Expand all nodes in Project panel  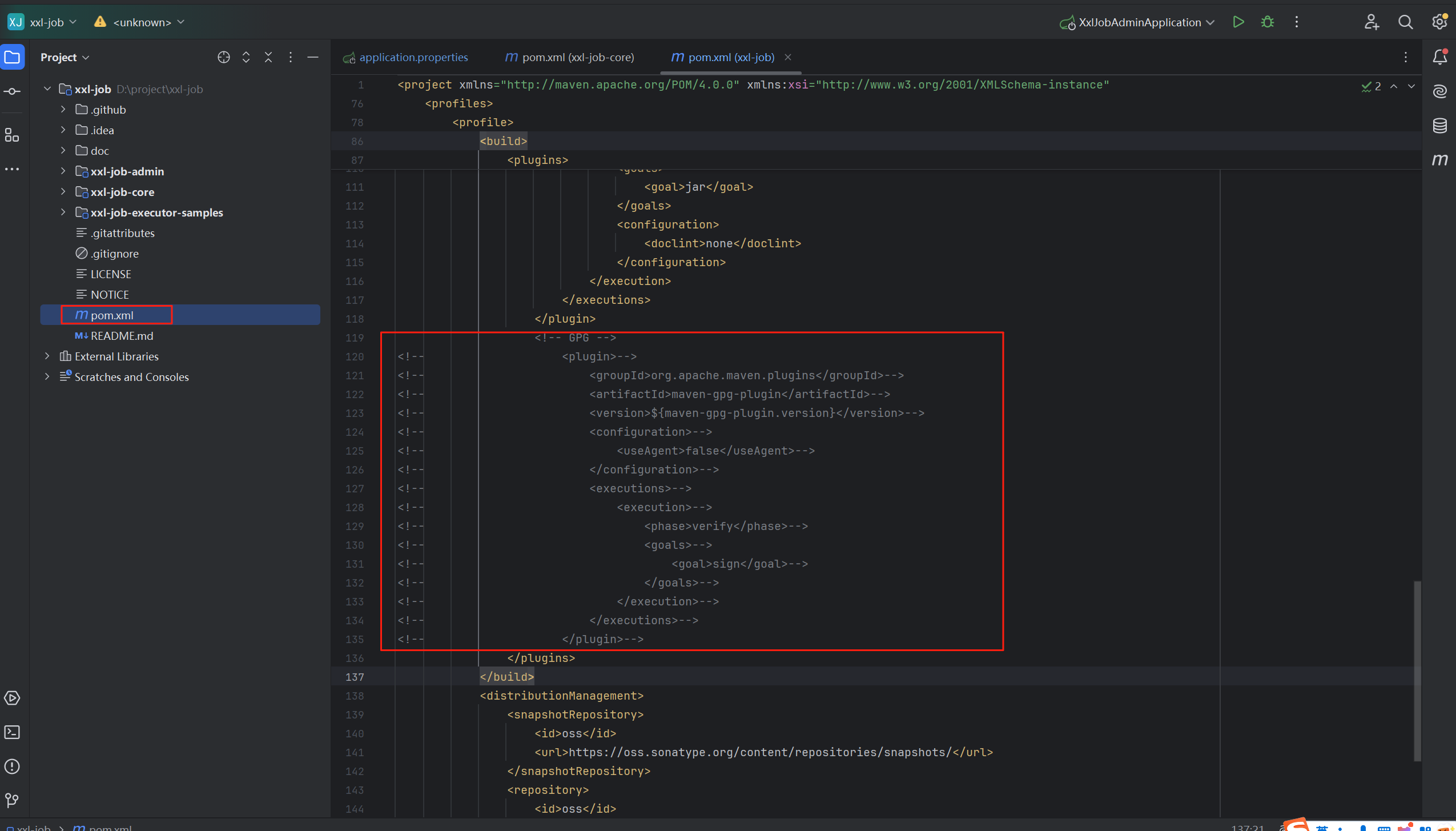[x=246, y=57]
